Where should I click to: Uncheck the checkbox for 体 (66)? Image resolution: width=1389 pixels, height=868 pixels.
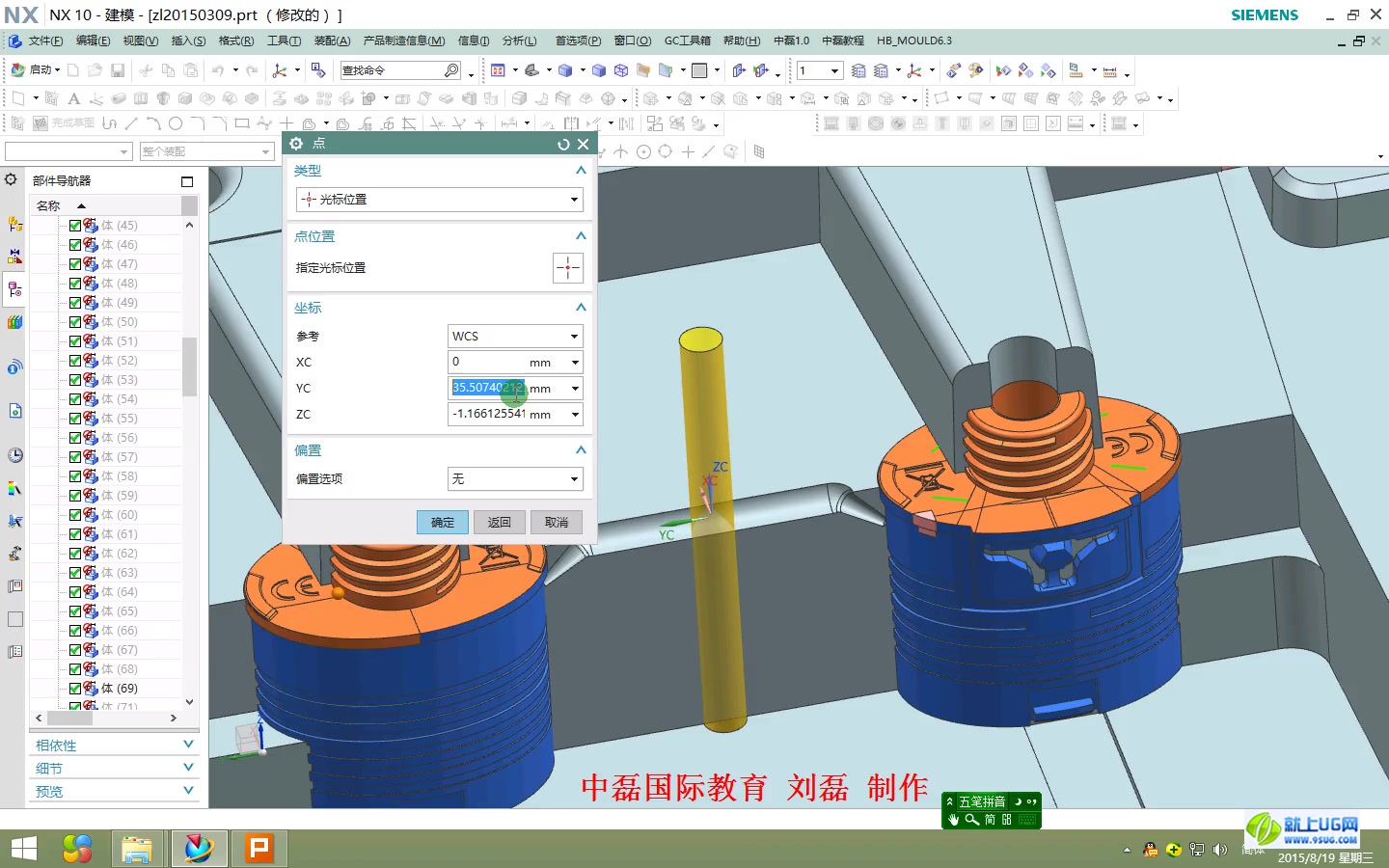[75, 630]
